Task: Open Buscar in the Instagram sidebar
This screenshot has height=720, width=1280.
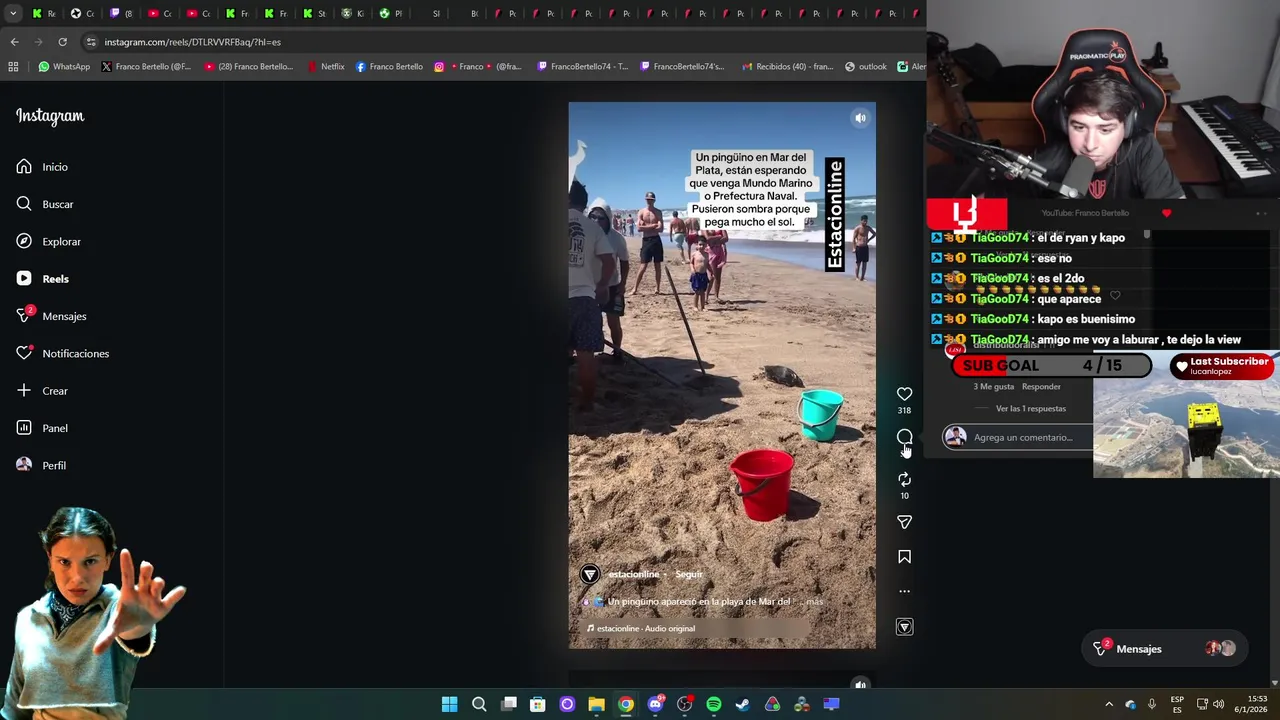Action: pyautogui.click(x=45, y=204)
